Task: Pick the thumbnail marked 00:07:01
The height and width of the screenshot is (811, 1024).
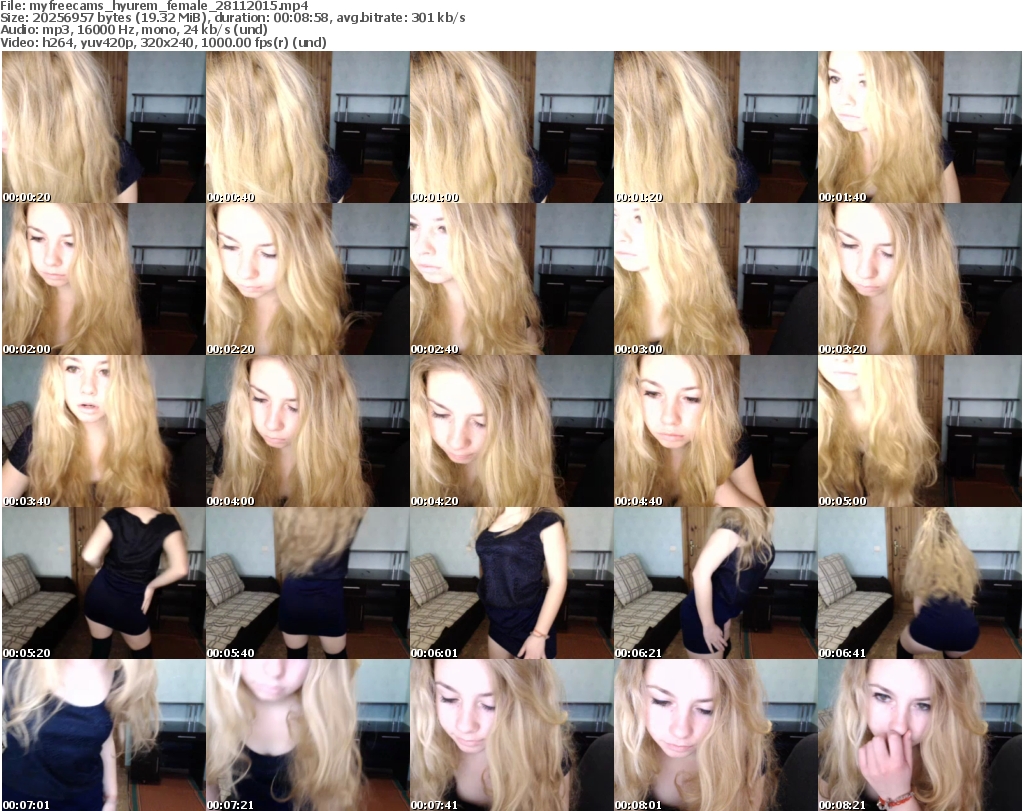Action: [103, 735]
